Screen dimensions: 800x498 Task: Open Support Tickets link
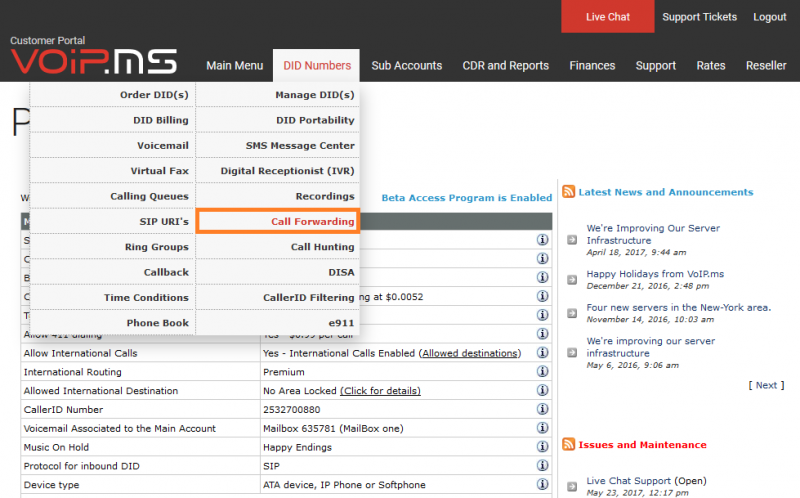(699, 17)
